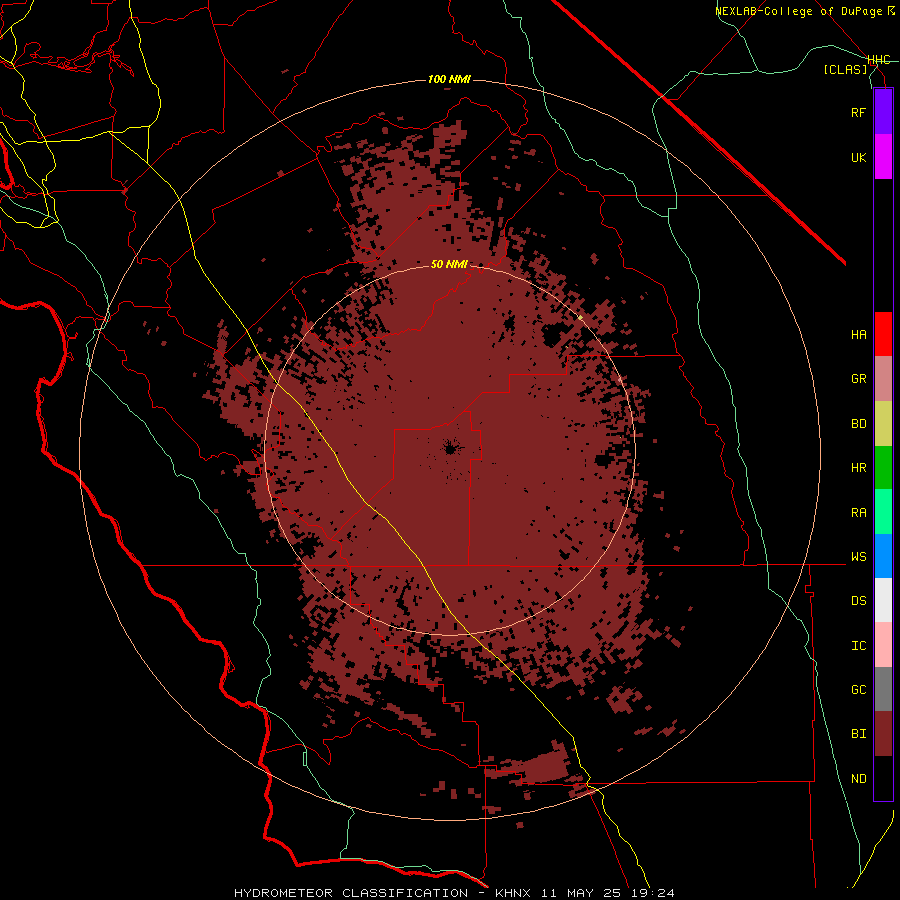
Task: Click the IC legend label
Action: click(859, 646)
